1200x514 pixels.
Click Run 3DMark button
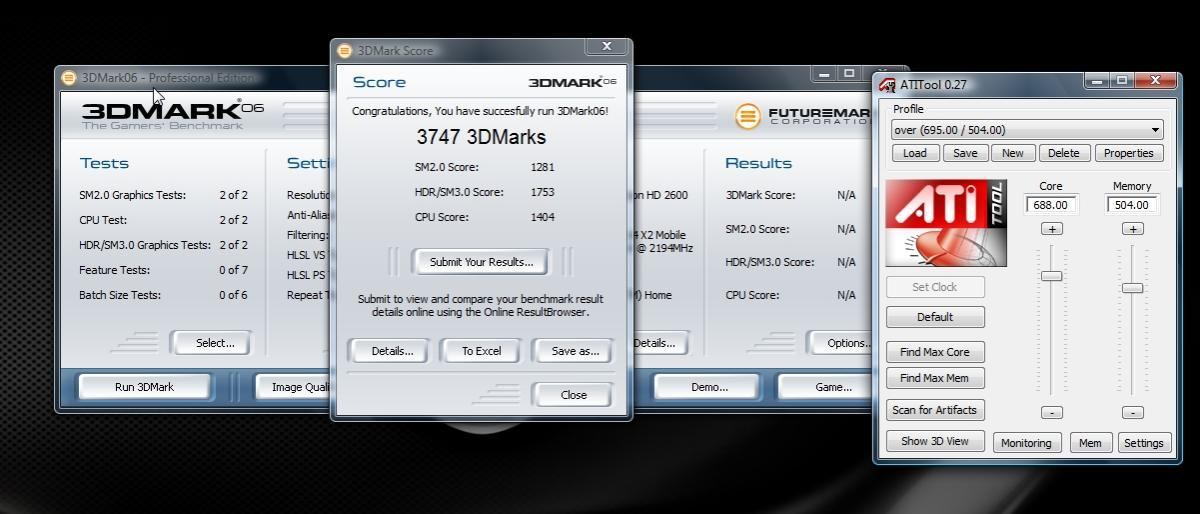(x=145, y=387)
